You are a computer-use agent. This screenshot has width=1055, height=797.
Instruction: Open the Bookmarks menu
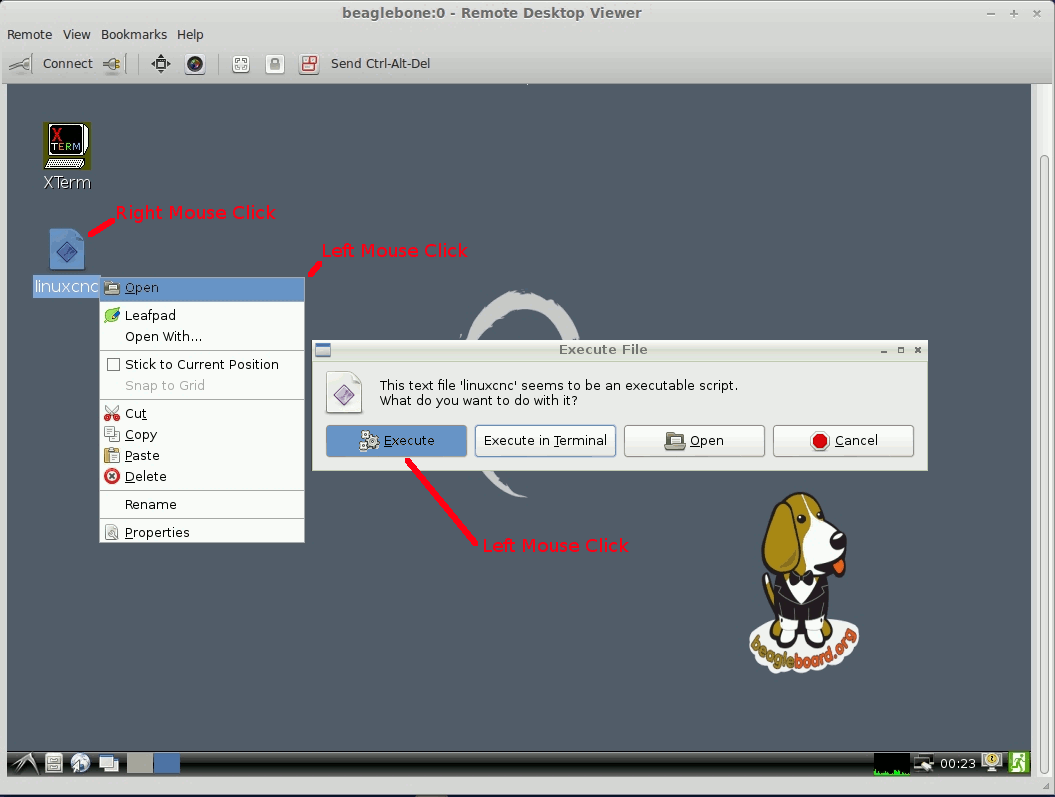tap(134, 34)
